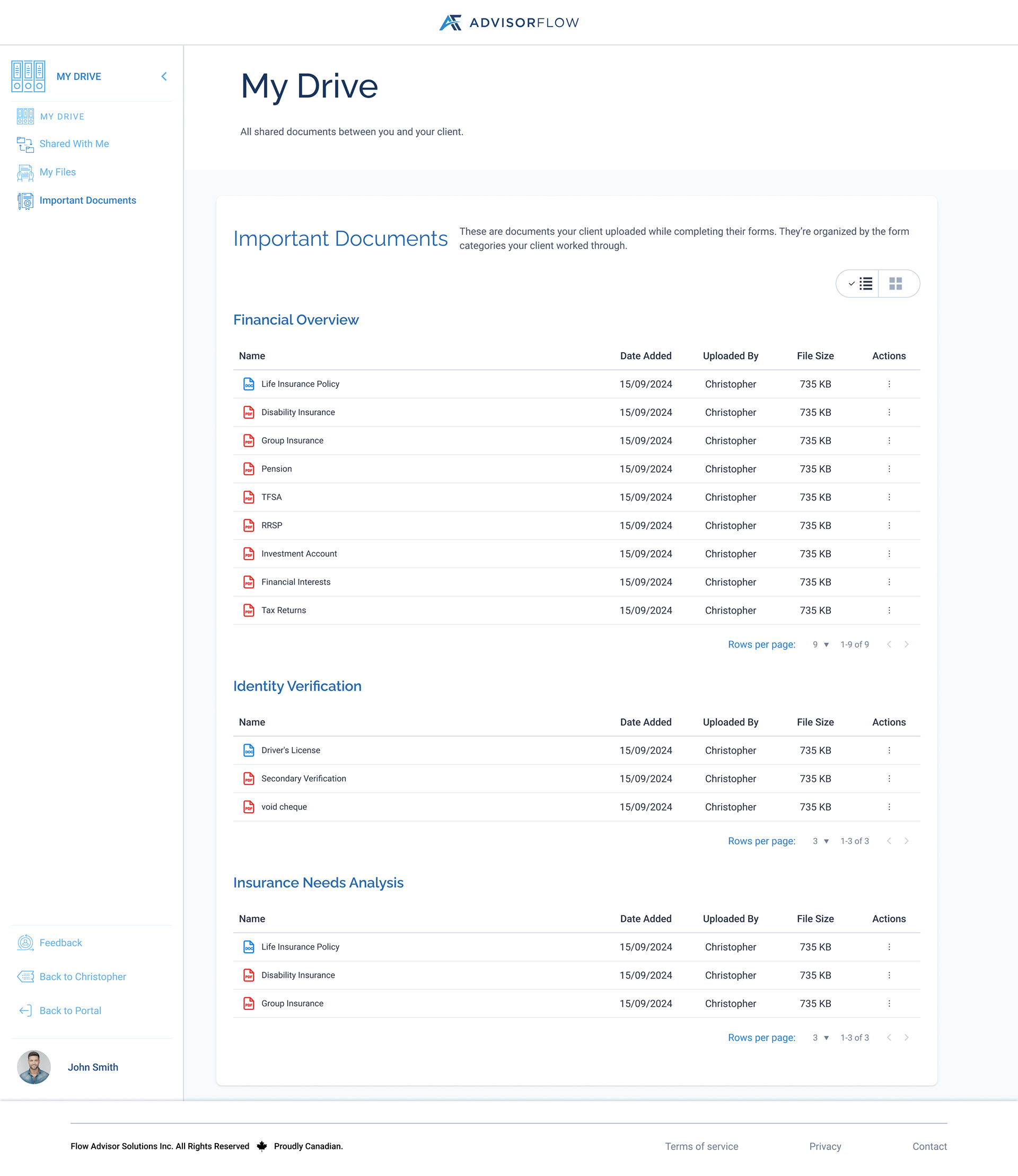Click the DOC icon beside Driver's License
Screen dimensions: 1018x1176
coord(249,750)
